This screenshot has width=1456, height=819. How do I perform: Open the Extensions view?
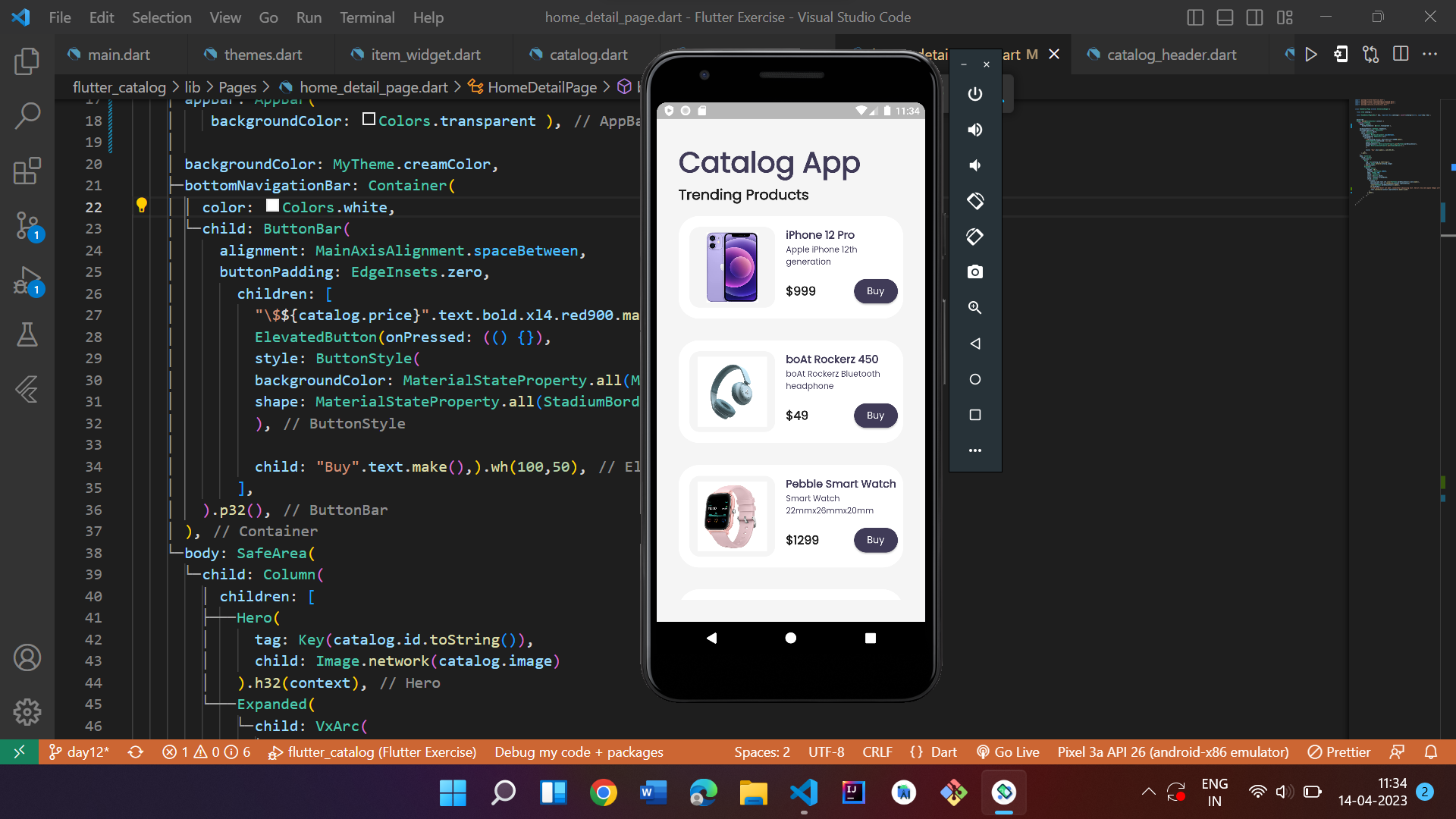tap(27, 171)
